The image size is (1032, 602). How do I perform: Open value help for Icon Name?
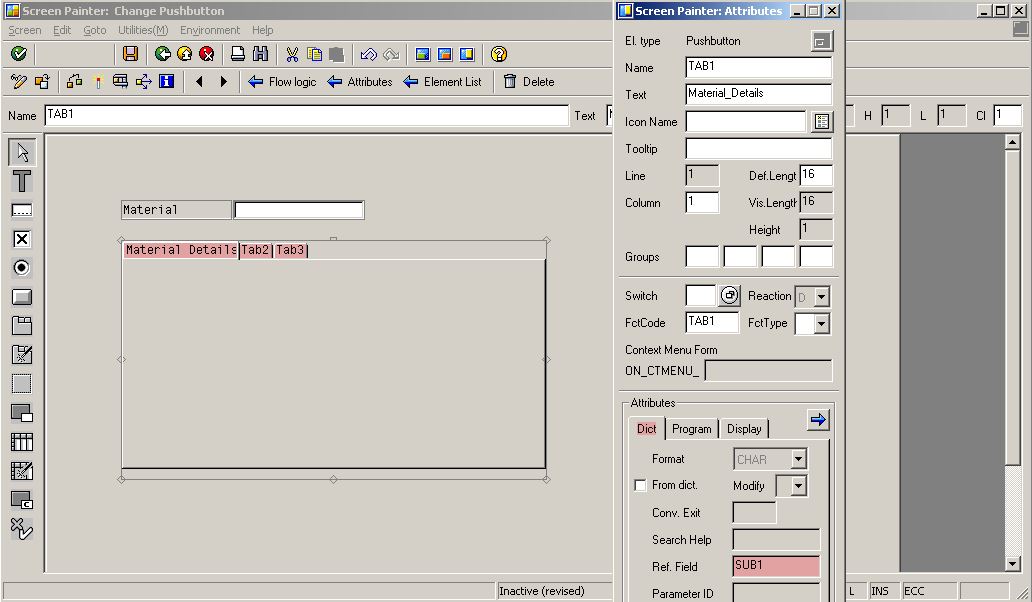822,121
